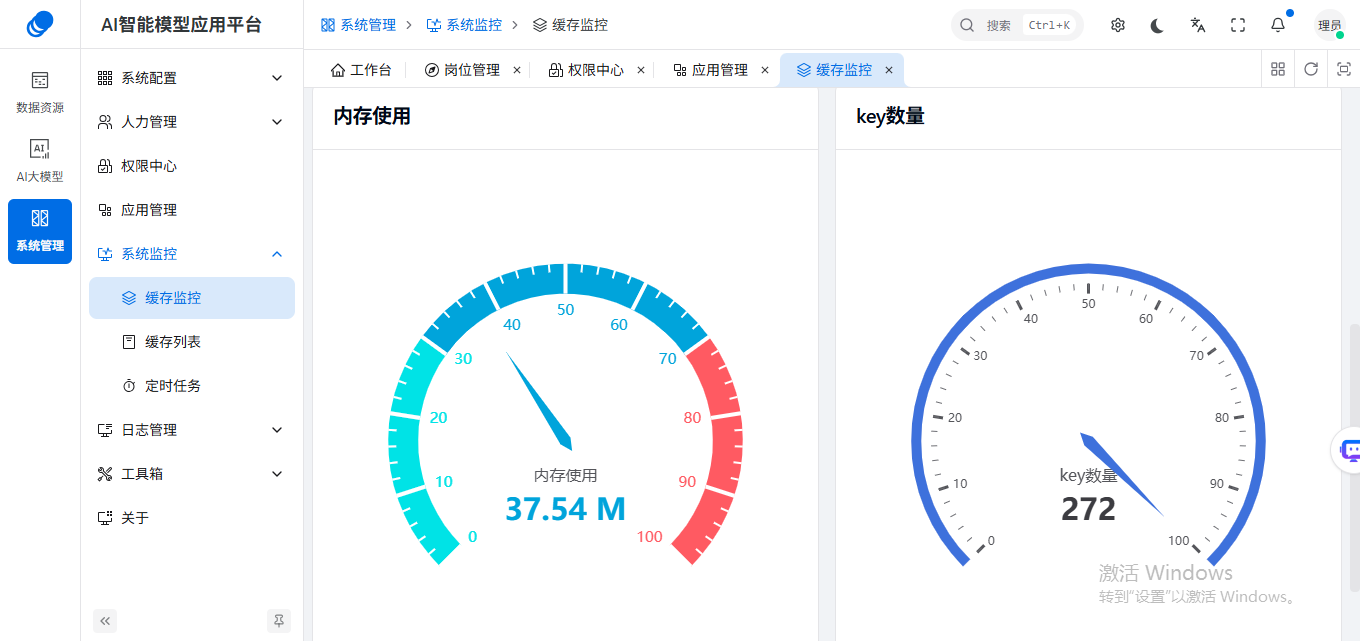Image resolution: width=1360 pixels, height=641 pixels.
Task: Open 定时任务 sidebar item
Action: 191,386
